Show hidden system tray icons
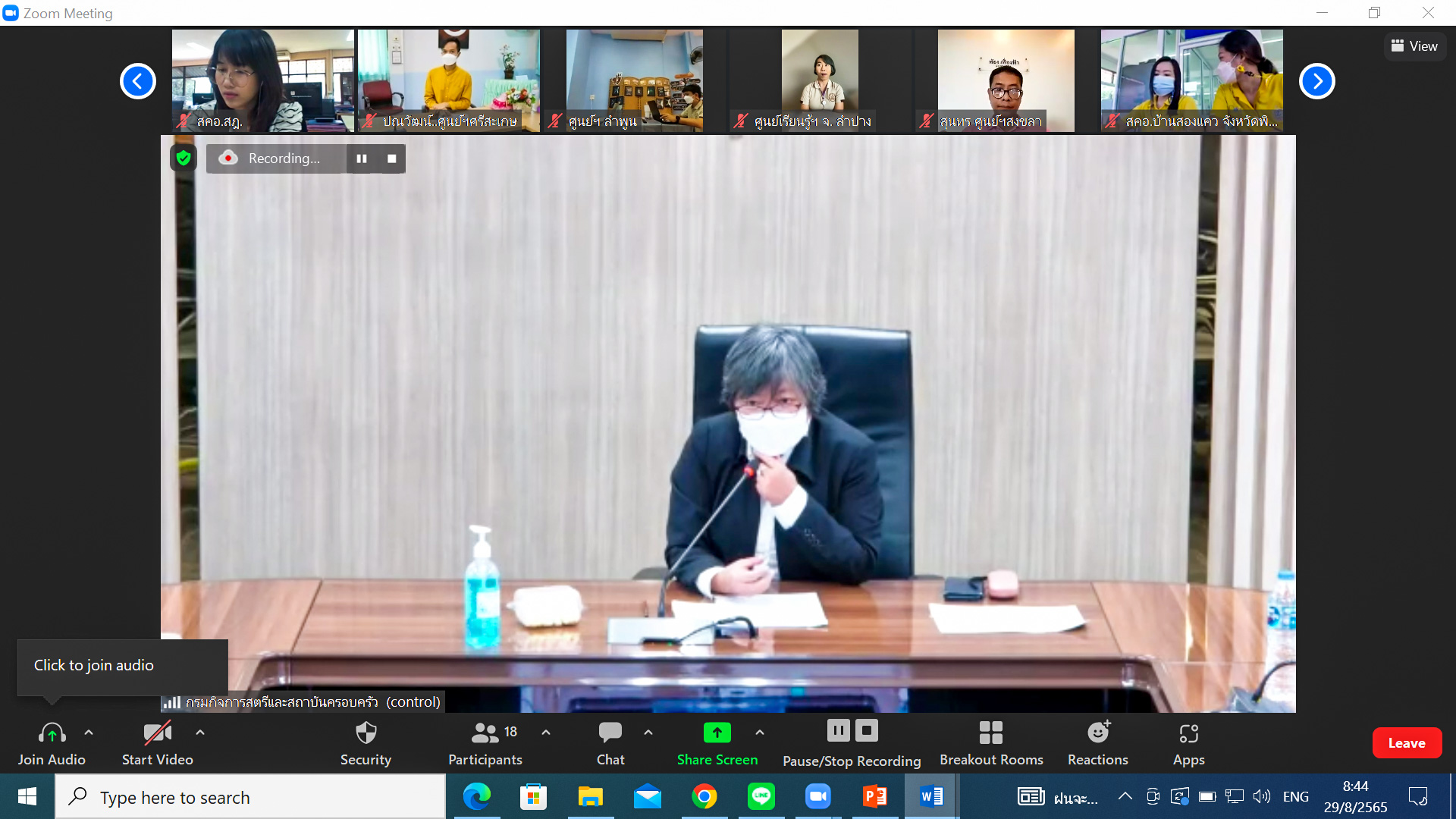The width and height of the screenshot is (1456, 819). coord(1125,796)
